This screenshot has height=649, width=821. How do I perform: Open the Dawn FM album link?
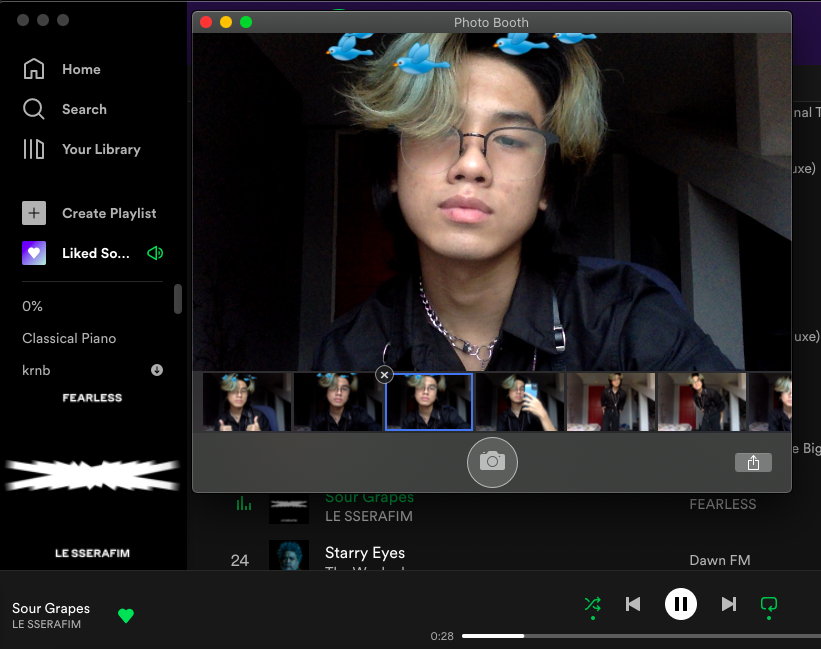[x=719, y=561]
